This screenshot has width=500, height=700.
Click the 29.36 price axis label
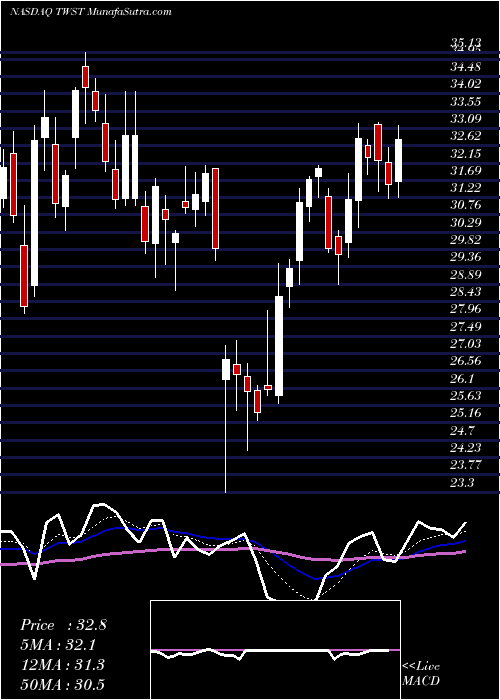pos(466,257)
